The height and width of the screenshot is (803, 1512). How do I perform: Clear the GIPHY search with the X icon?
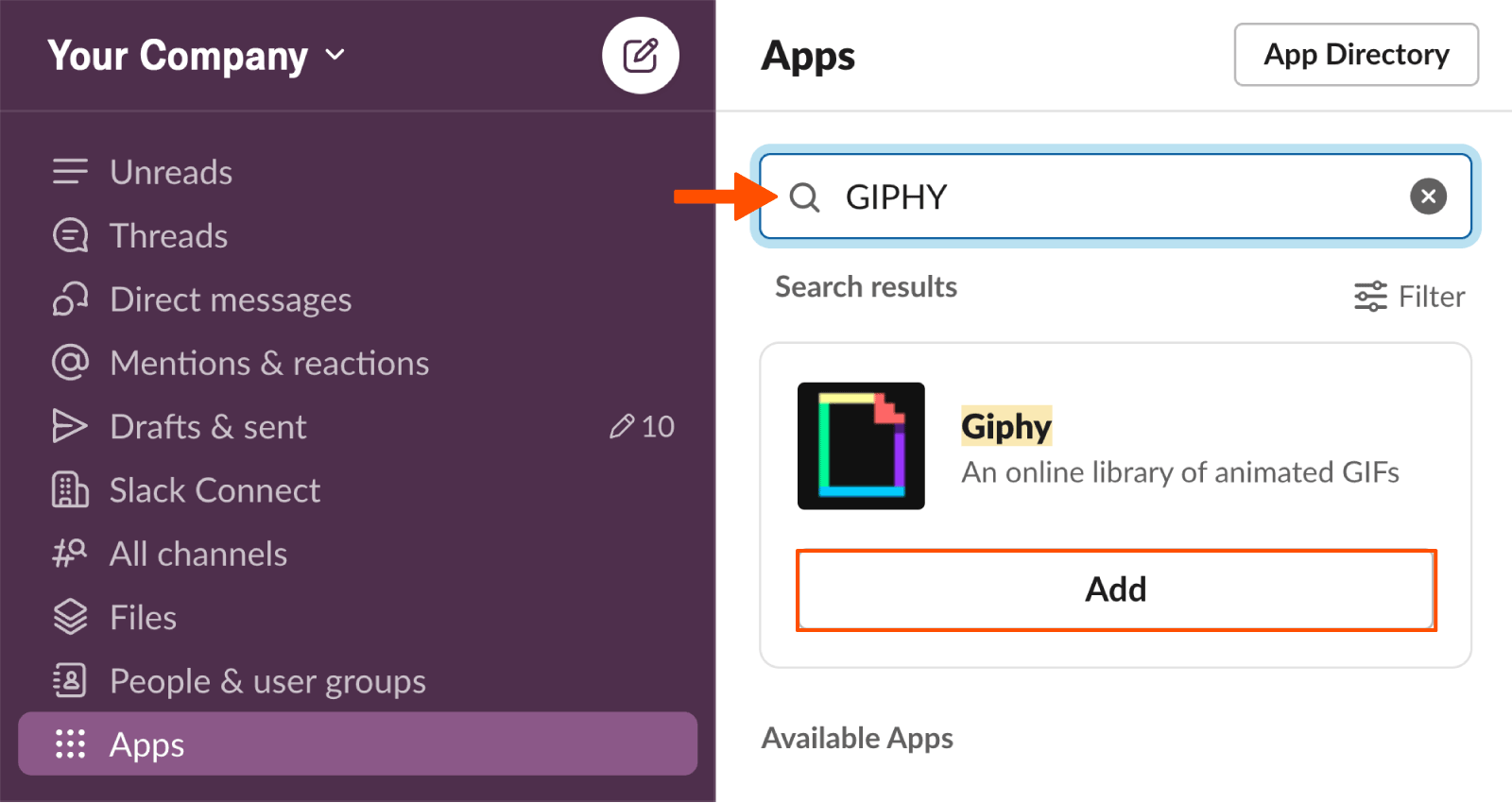click(x=1428, y=196)
